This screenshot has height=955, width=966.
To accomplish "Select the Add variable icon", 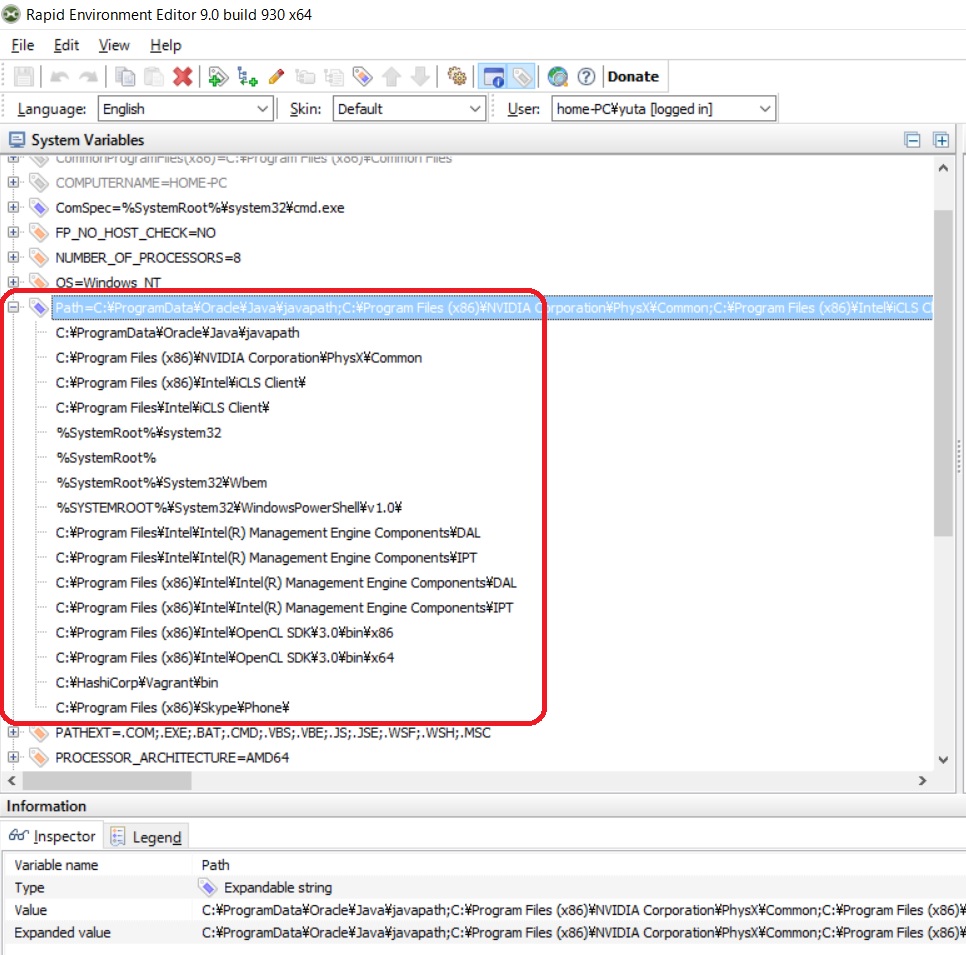I will point(217,77).
